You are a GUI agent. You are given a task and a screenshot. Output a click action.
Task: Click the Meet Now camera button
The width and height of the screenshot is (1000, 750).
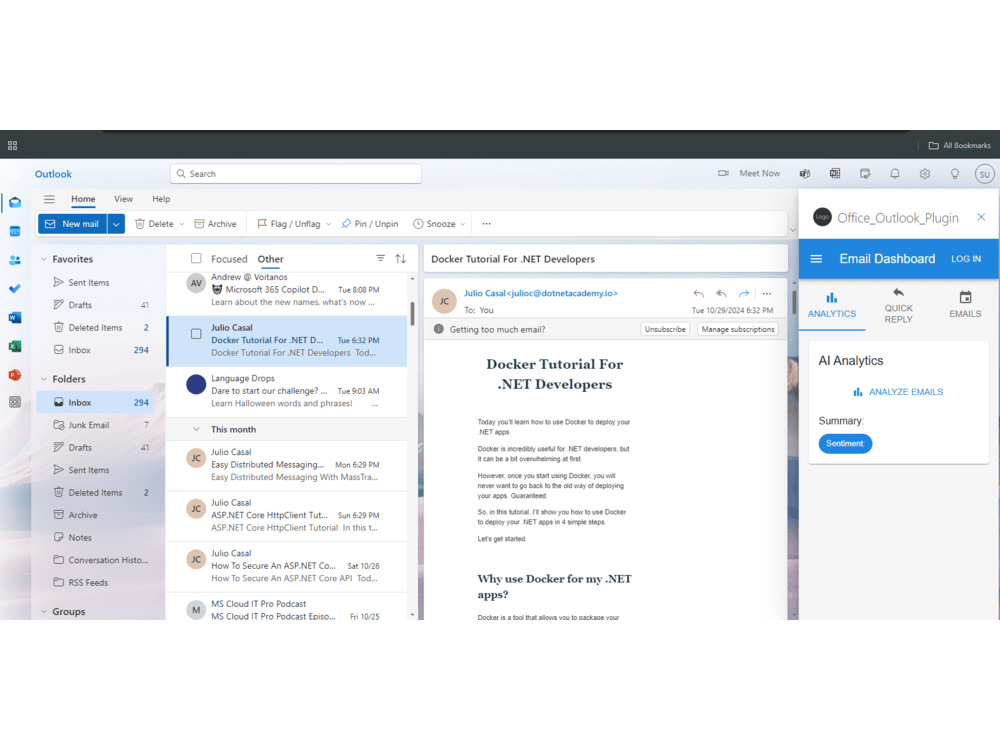point(749,173)
